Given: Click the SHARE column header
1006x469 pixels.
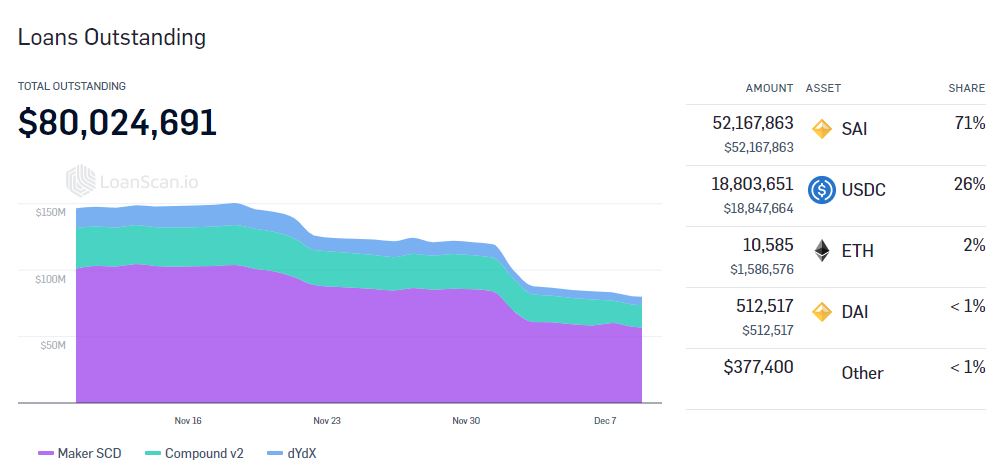Looking at the screenshot, I should pos(967,88).
